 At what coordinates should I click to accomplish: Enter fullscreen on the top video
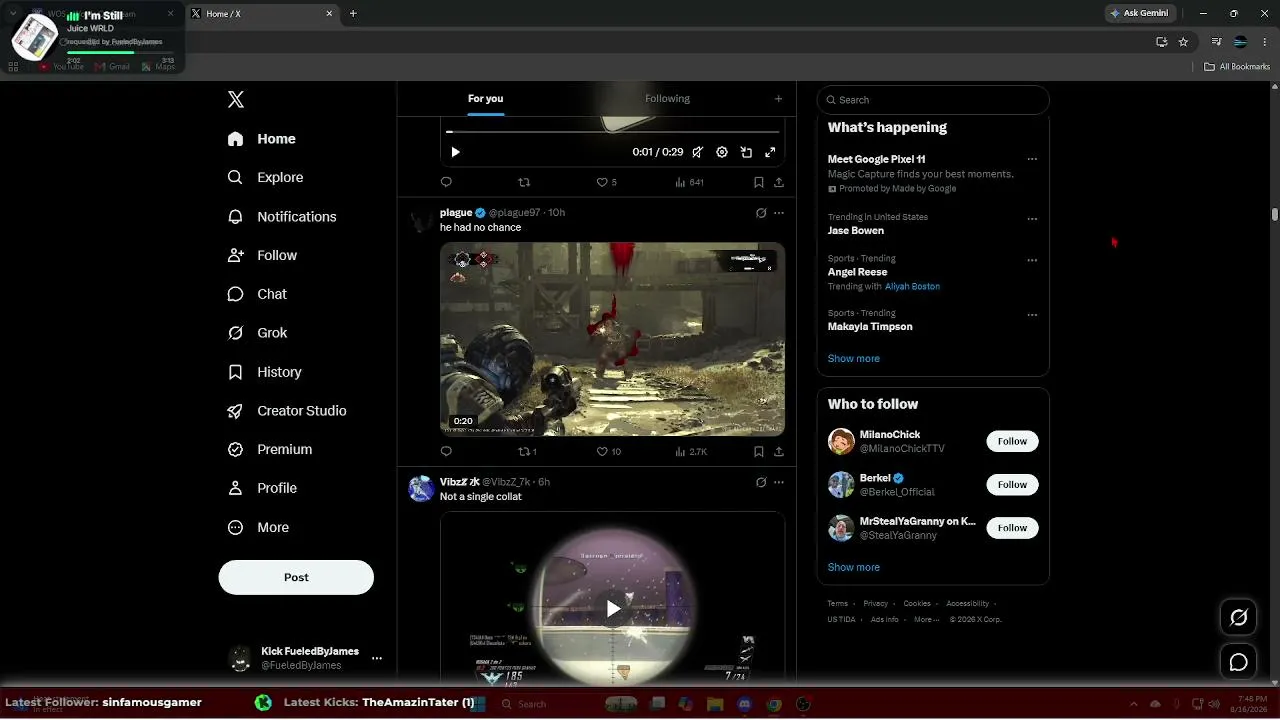[x=770, y=152]
